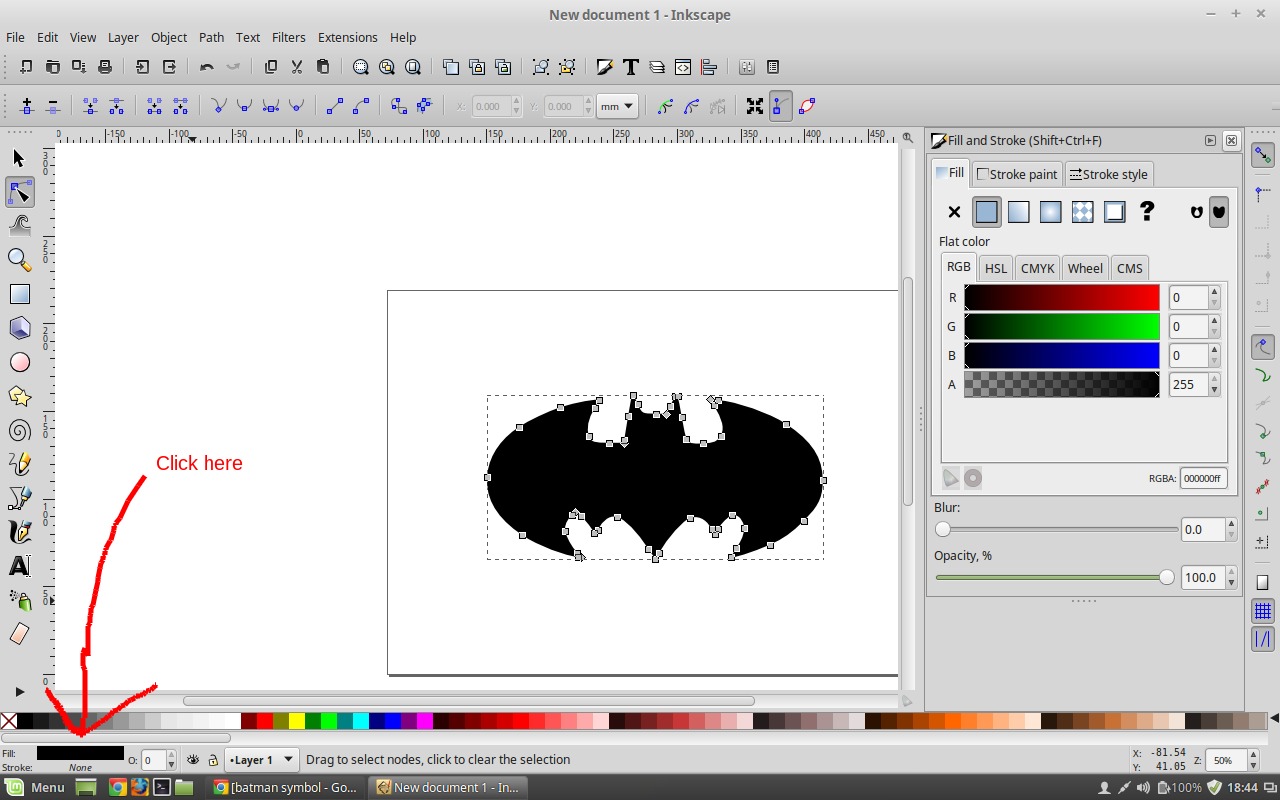Viewport: 1280px width, 800px height.
Task: Click the RGBA hex input field
Action: point(1203,479)
